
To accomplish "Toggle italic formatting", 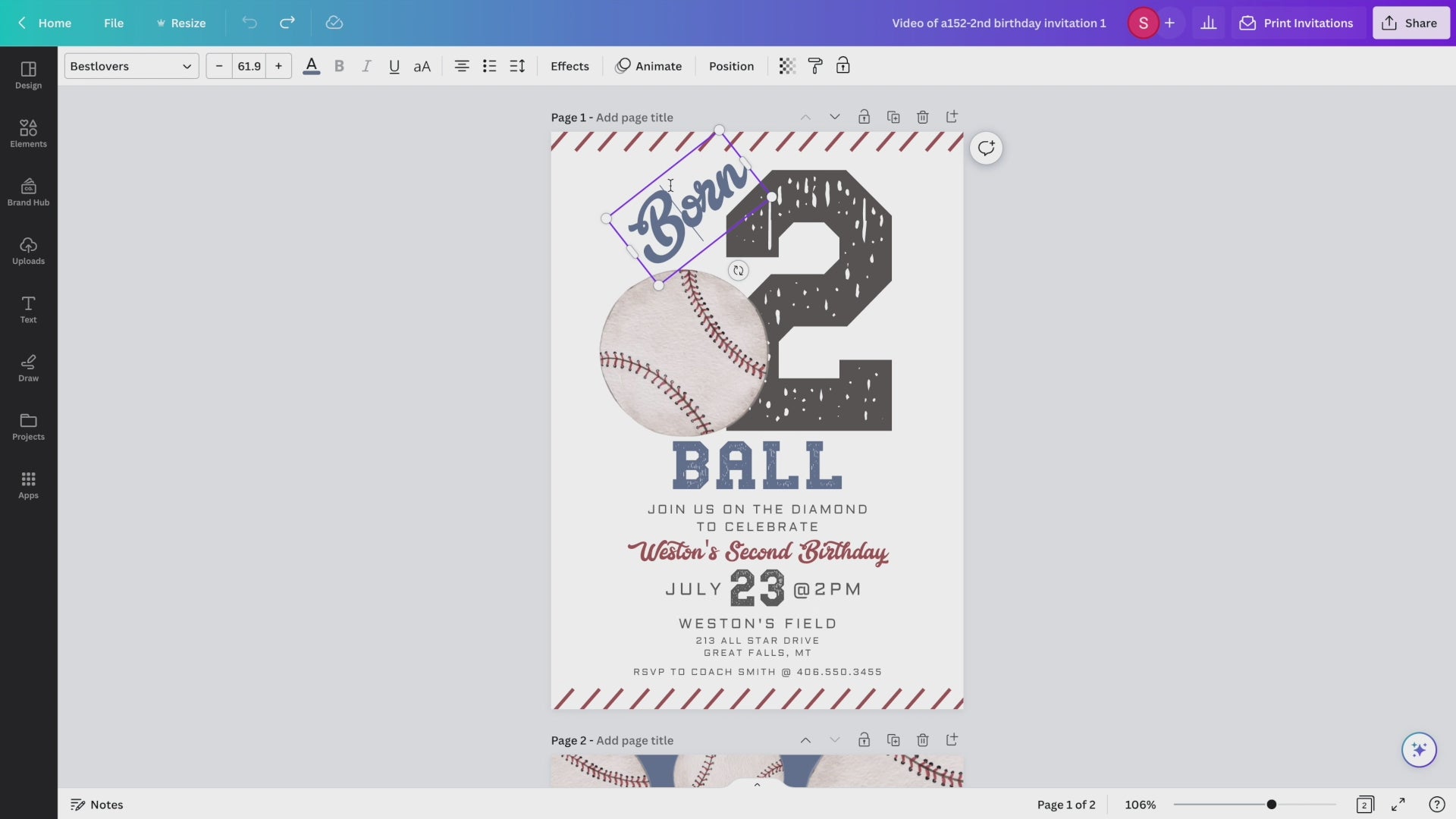I will point(366,66).
